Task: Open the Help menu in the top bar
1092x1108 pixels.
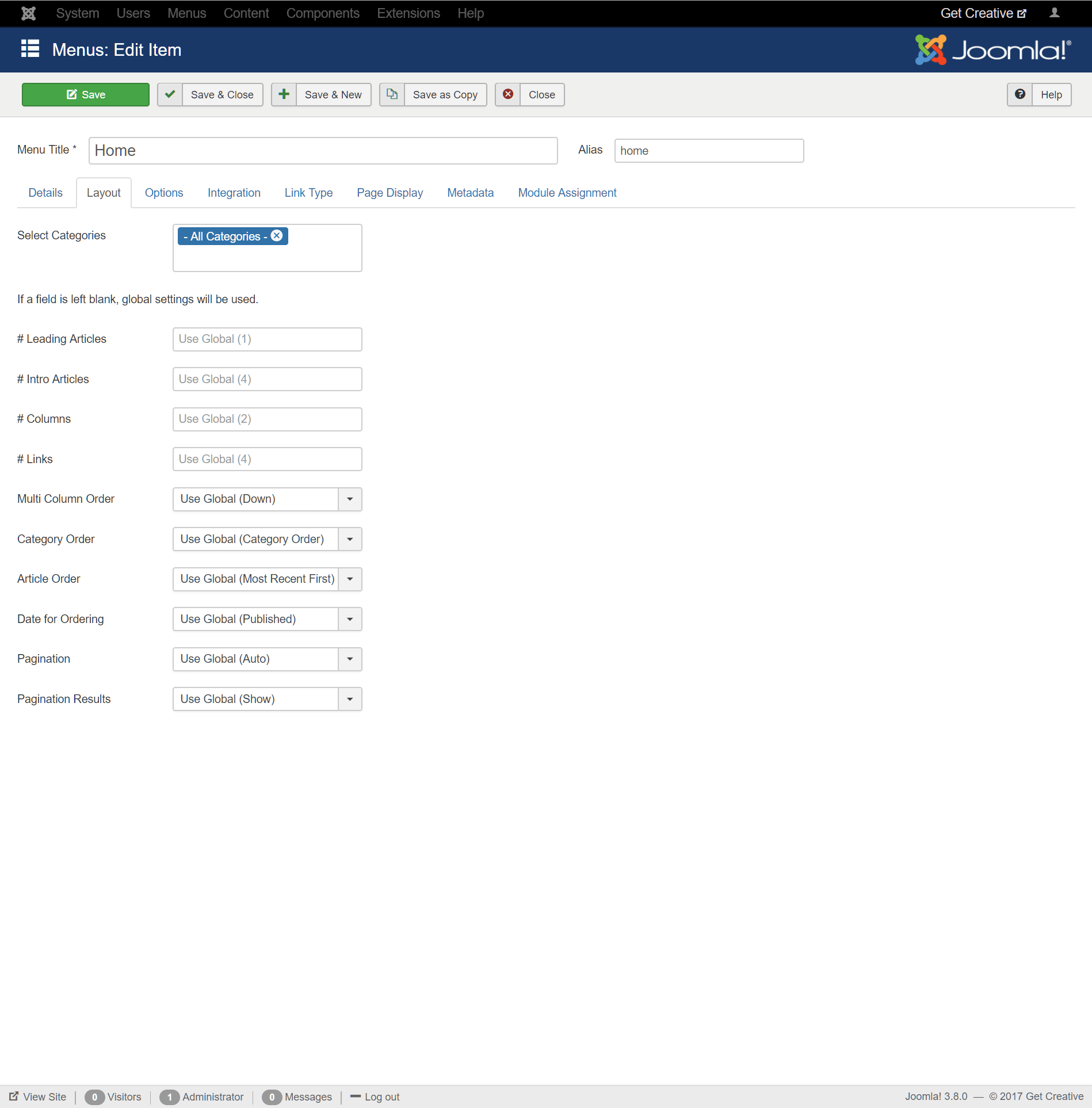Action: point(471,13)
